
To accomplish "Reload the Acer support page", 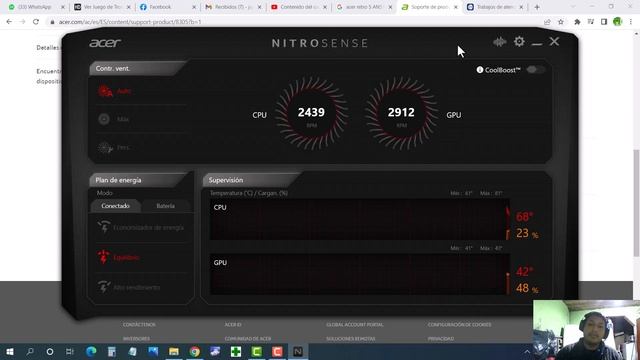I will [36, 22].
